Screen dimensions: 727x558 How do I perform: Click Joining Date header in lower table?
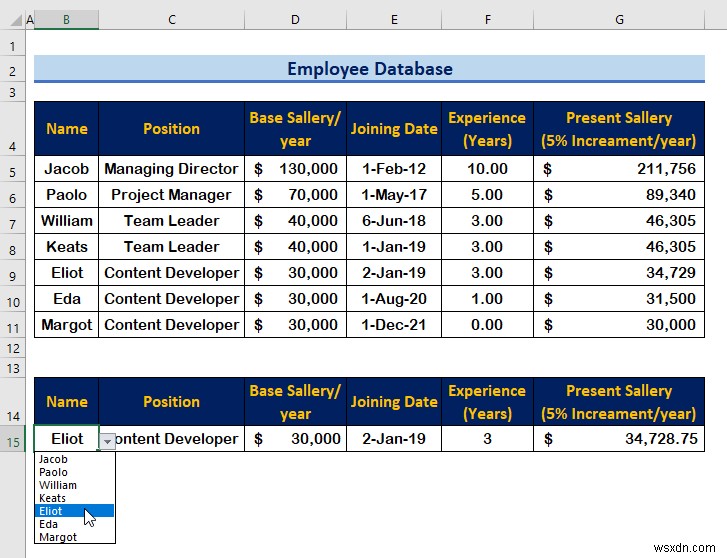(x=394, y=402)
